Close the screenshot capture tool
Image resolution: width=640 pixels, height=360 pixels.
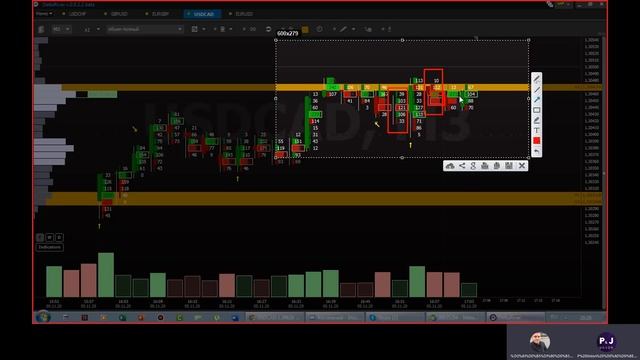click(x=522, y=166)
